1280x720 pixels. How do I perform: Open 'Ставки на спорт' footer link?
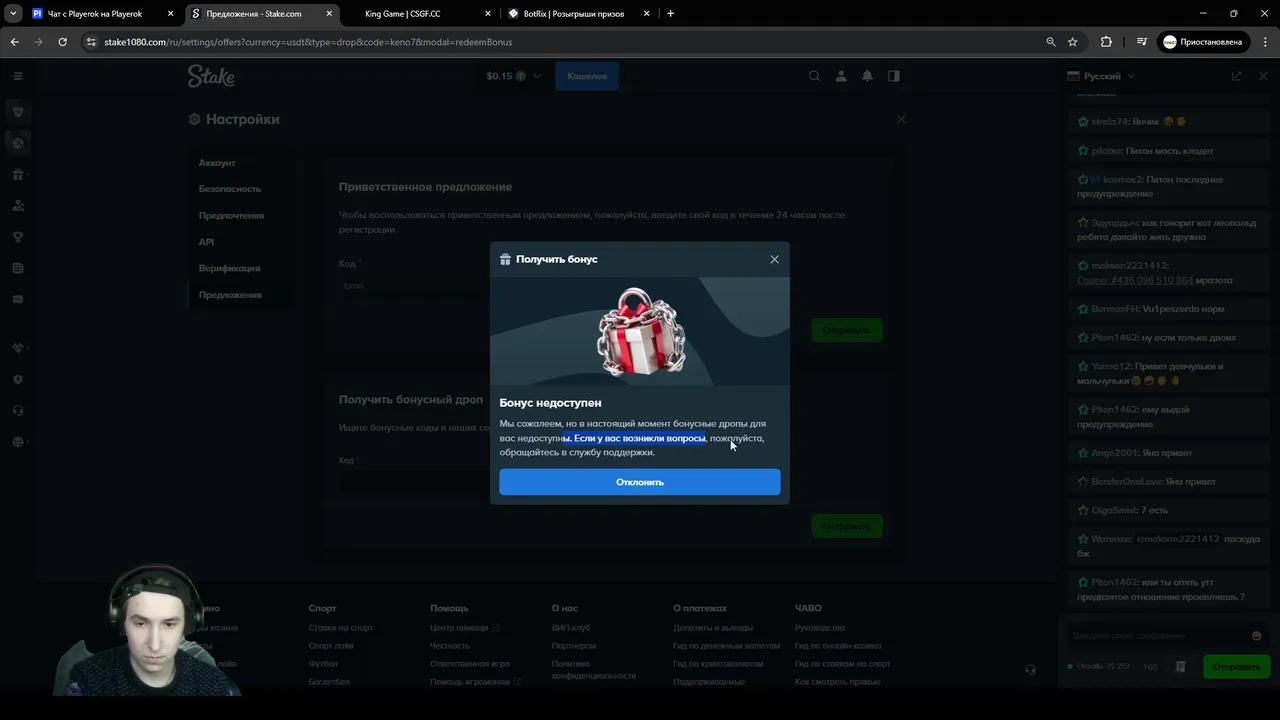(x=340, y=628)
